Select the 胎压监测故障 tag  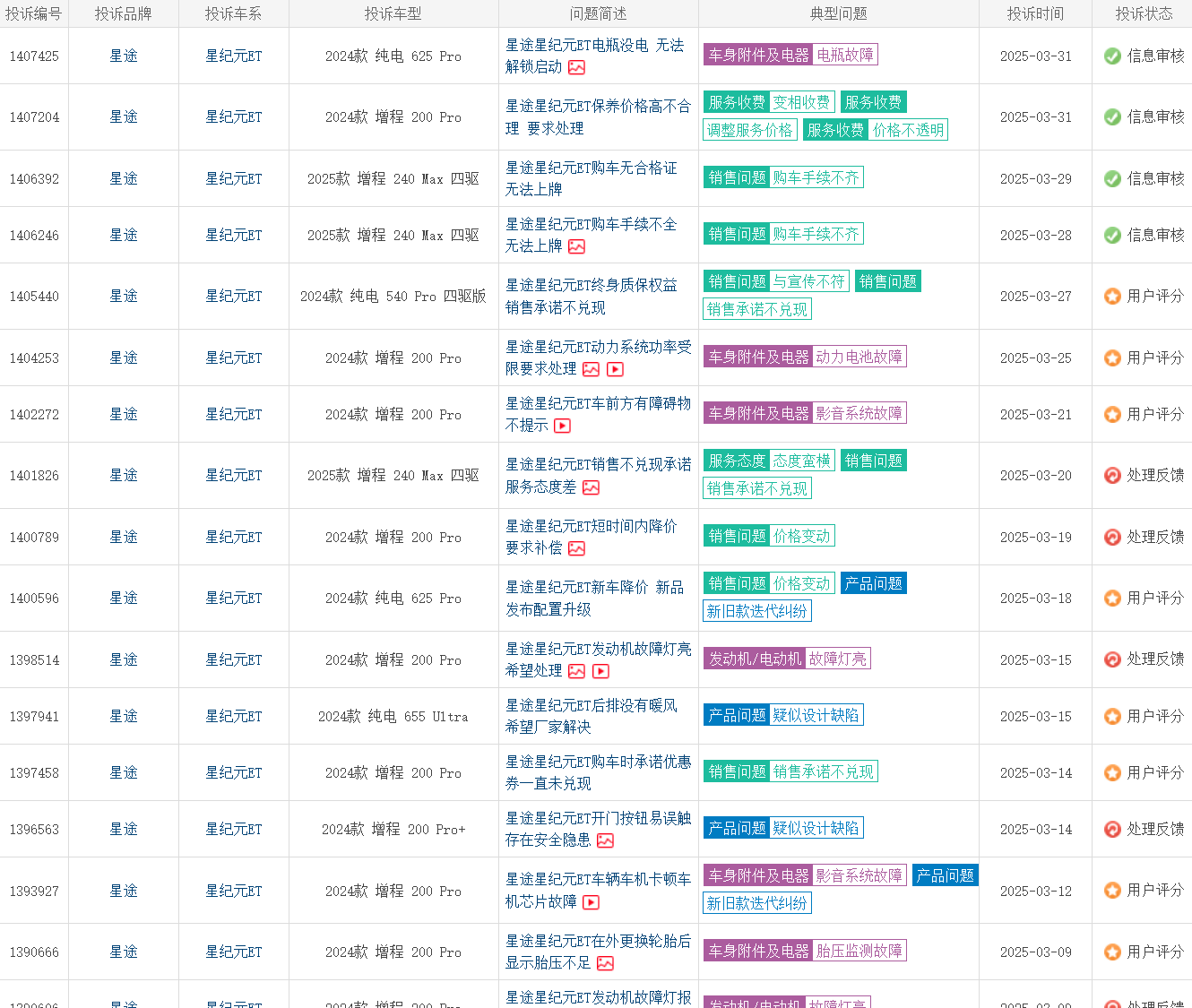(x=859, y=952)
